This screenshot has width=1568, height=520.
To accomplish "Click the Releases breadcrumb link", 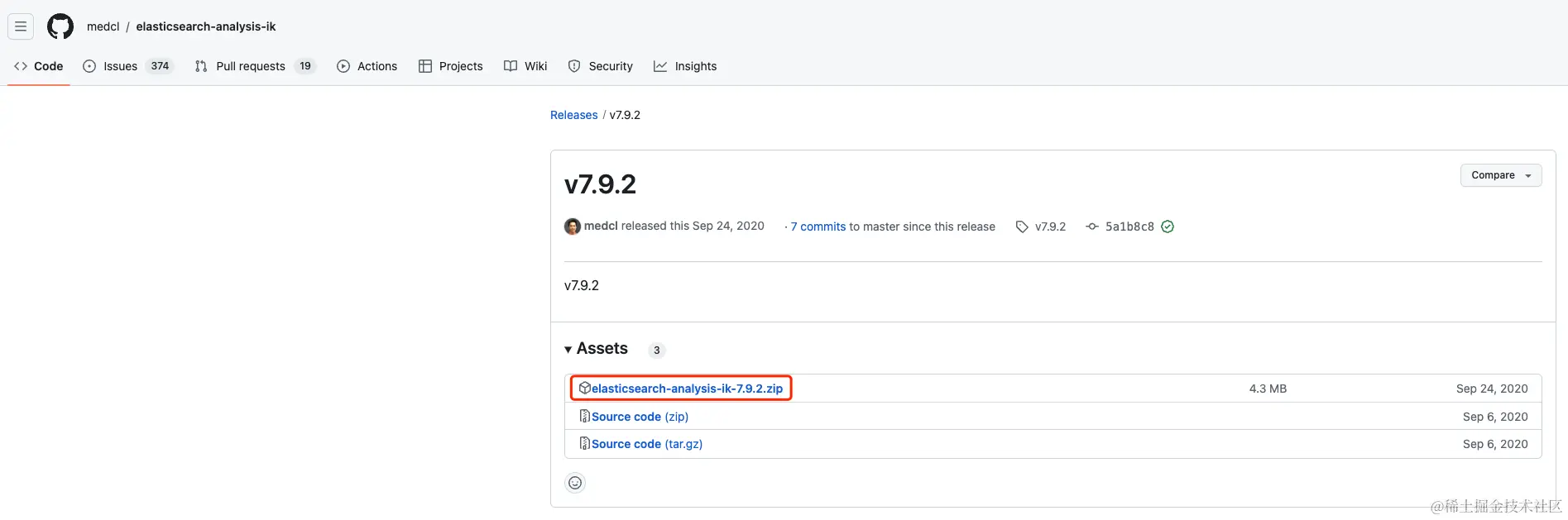I will [573, 115].
